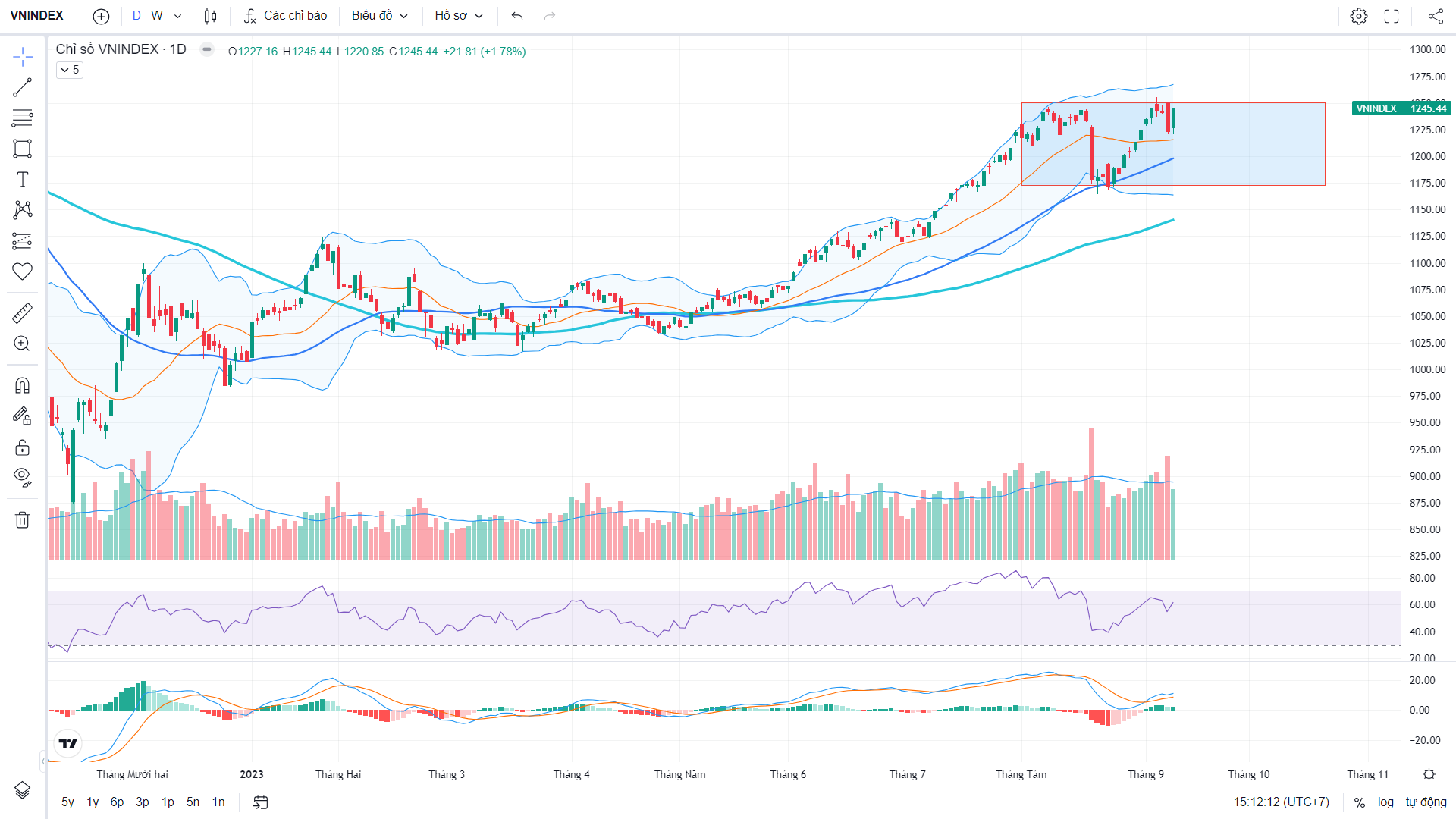This screenshot has height=819, width=1456.
Task: Click the TradingView logo
Action: (x=68, y=744)
